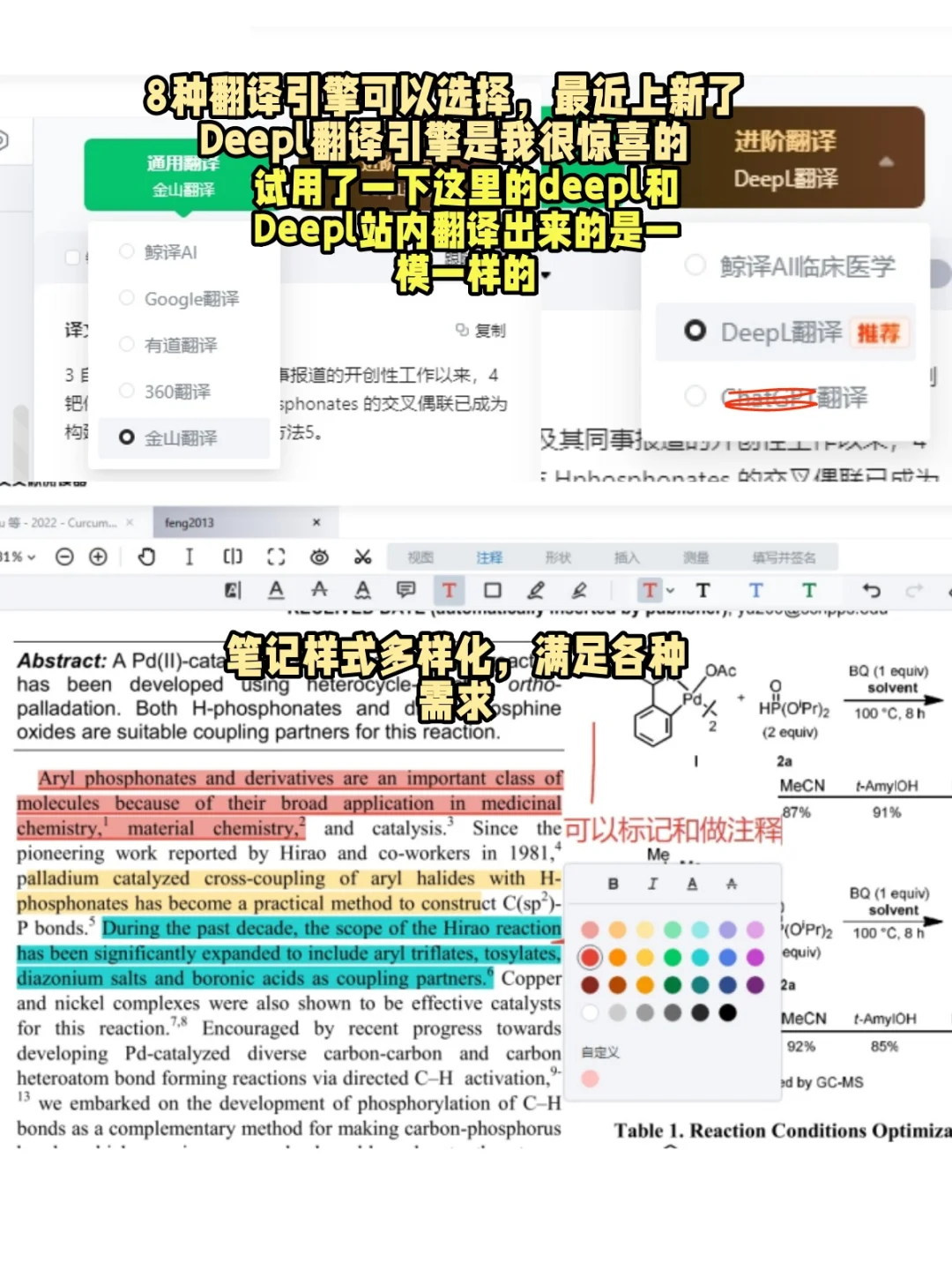This screenshot has width=952, height=1270.
Task: Select the 金山翻译 radio button
Action: click(128, 437)
